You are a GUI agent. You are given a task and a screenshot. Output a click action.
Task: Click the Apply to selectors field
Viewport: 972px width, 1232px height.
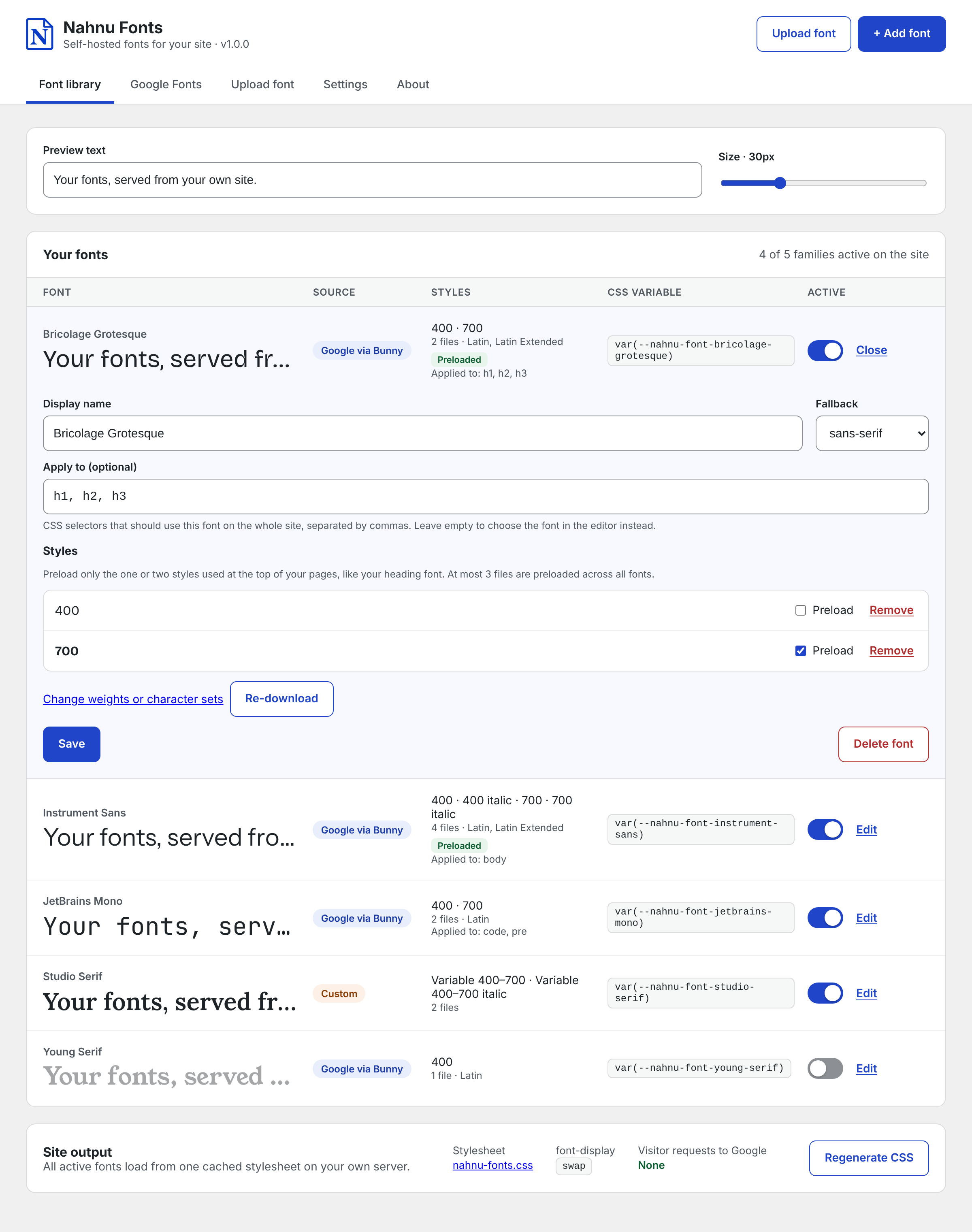click(486, 497)
